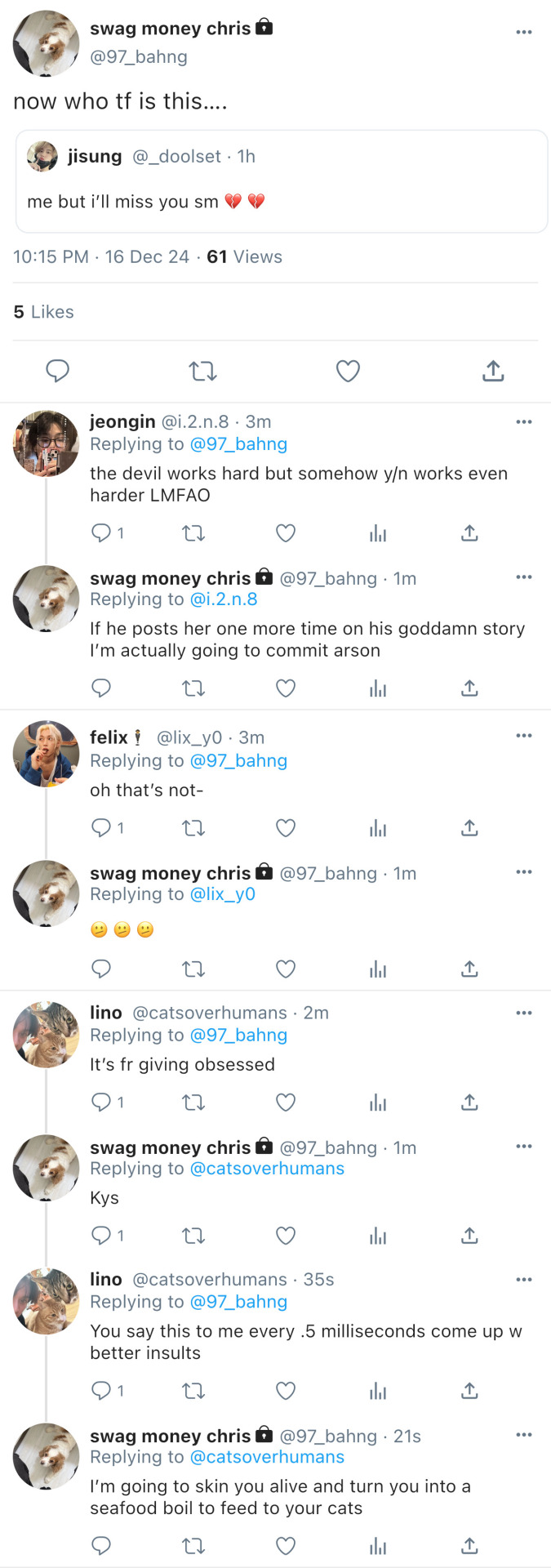The image size is (551, 1568).
Task: Like lino's 'It's fr giving obsessed' reply
Action: click(286, 1102)
